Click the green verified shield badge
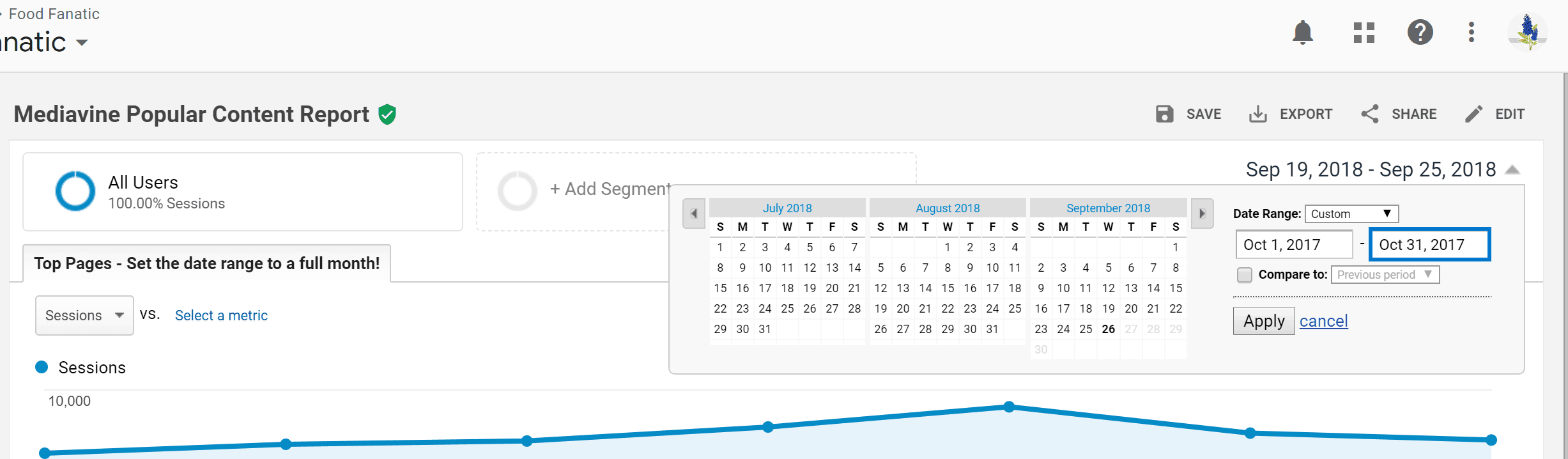 click(x=386, y=114)
